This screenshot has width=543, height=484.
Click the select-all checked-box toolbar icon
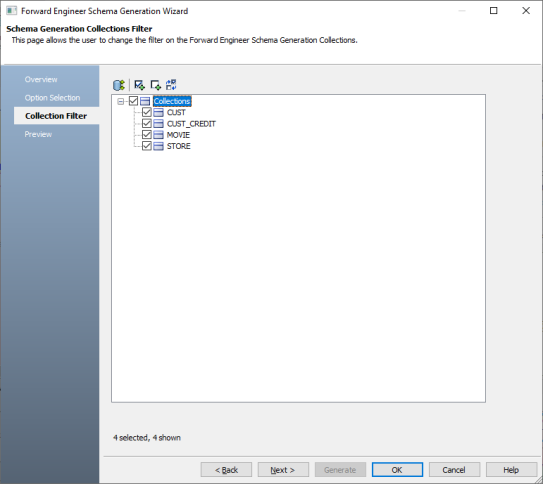tap(140, 85)
